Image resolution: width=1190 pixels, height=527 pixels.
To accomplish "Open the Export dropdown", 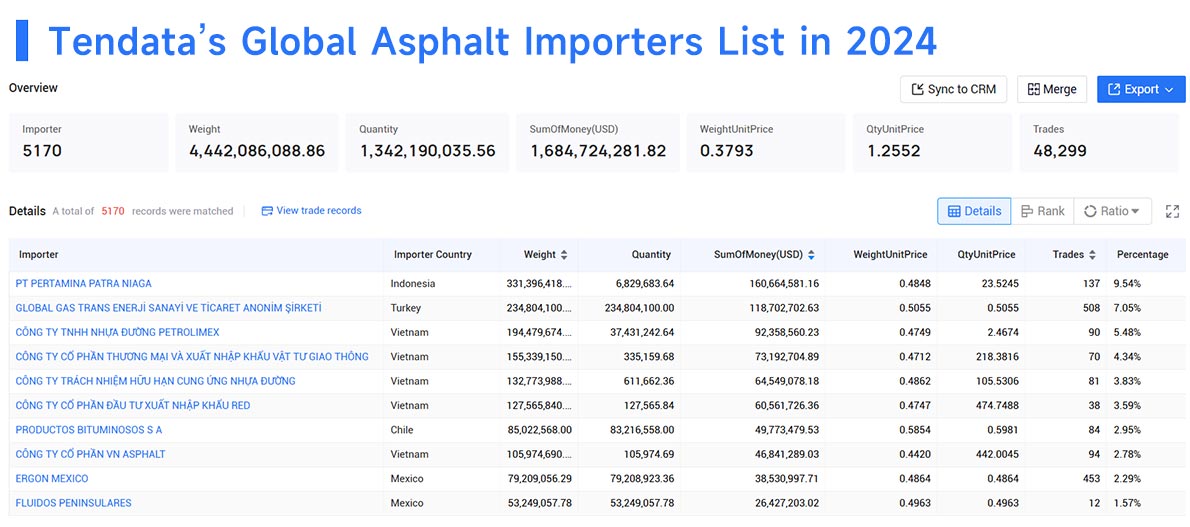I will click(1141, 90).
